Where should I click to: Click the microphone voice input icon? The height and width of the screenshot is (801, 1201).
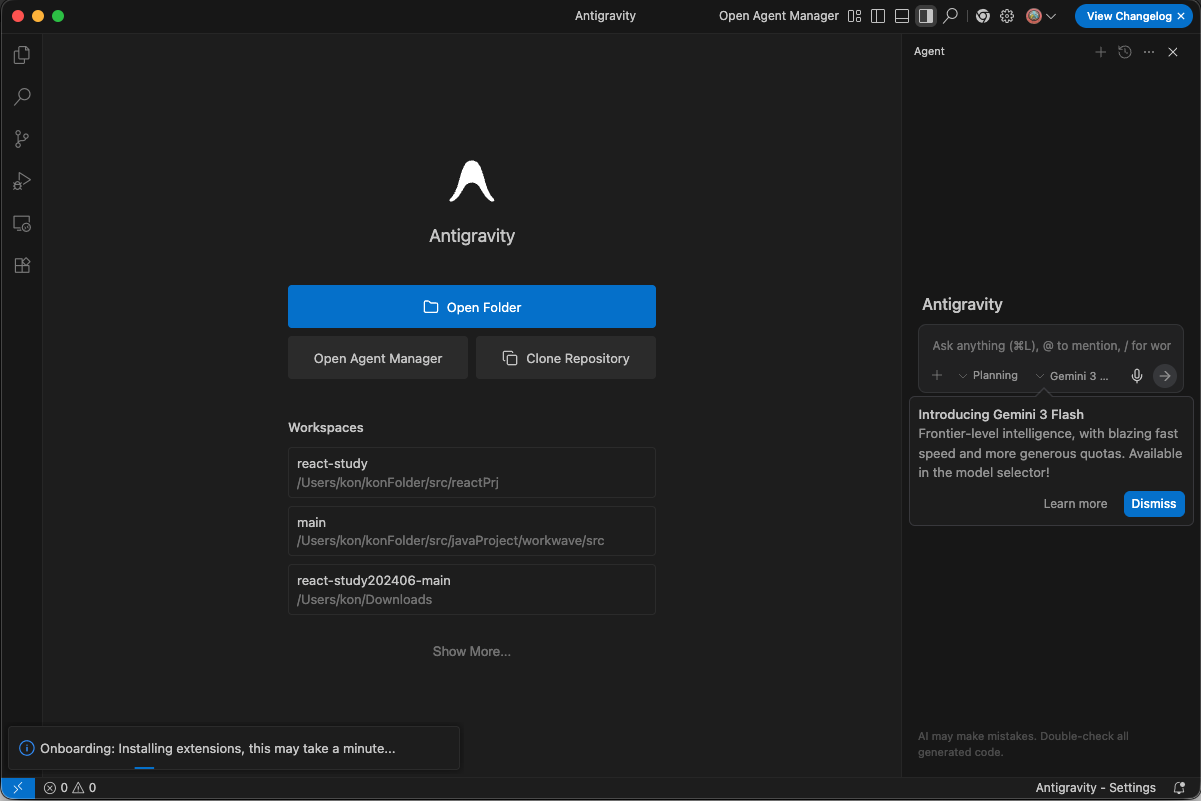(x=1137, y=376)
